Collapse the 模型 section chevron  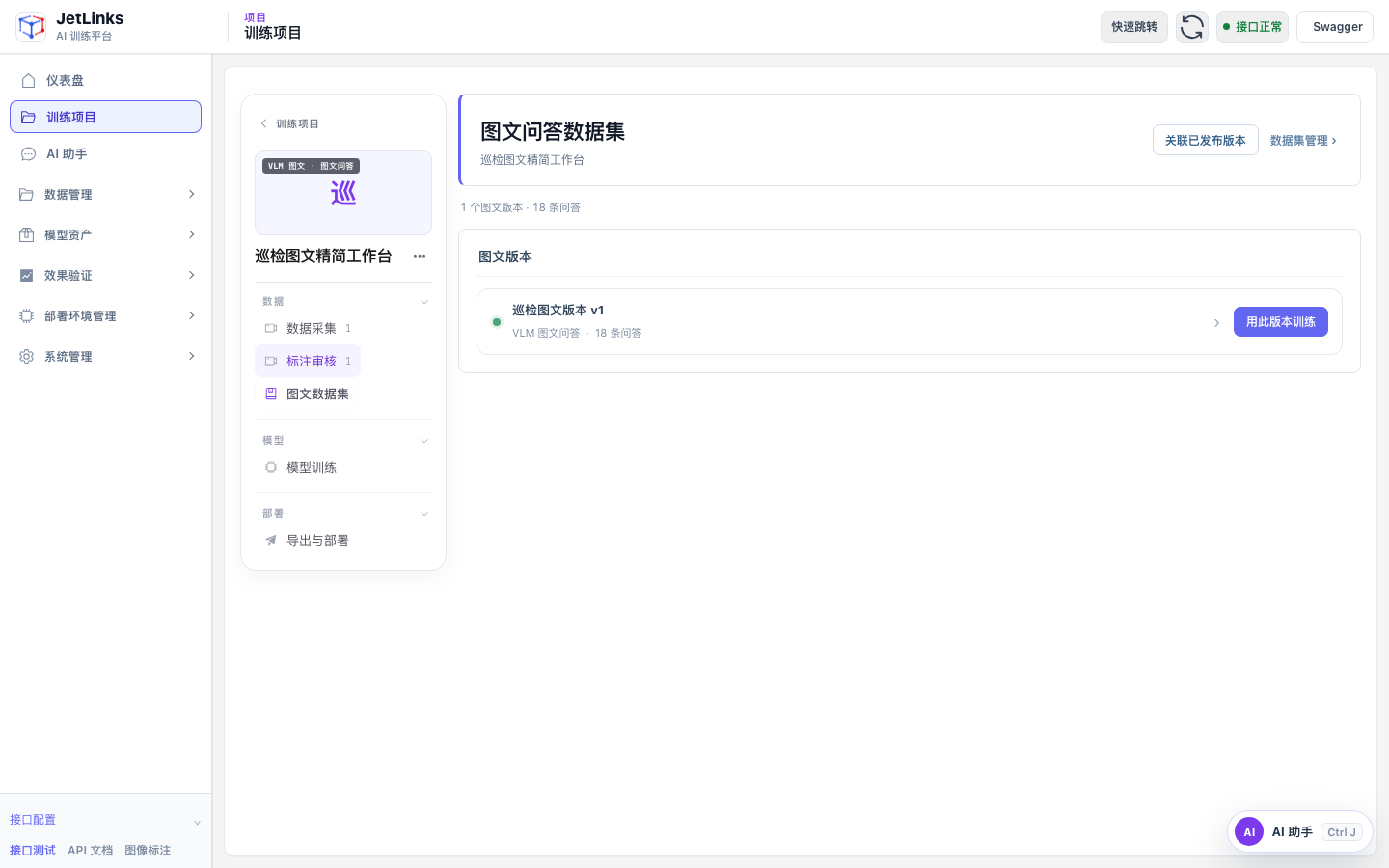click(x=424, y=441)
